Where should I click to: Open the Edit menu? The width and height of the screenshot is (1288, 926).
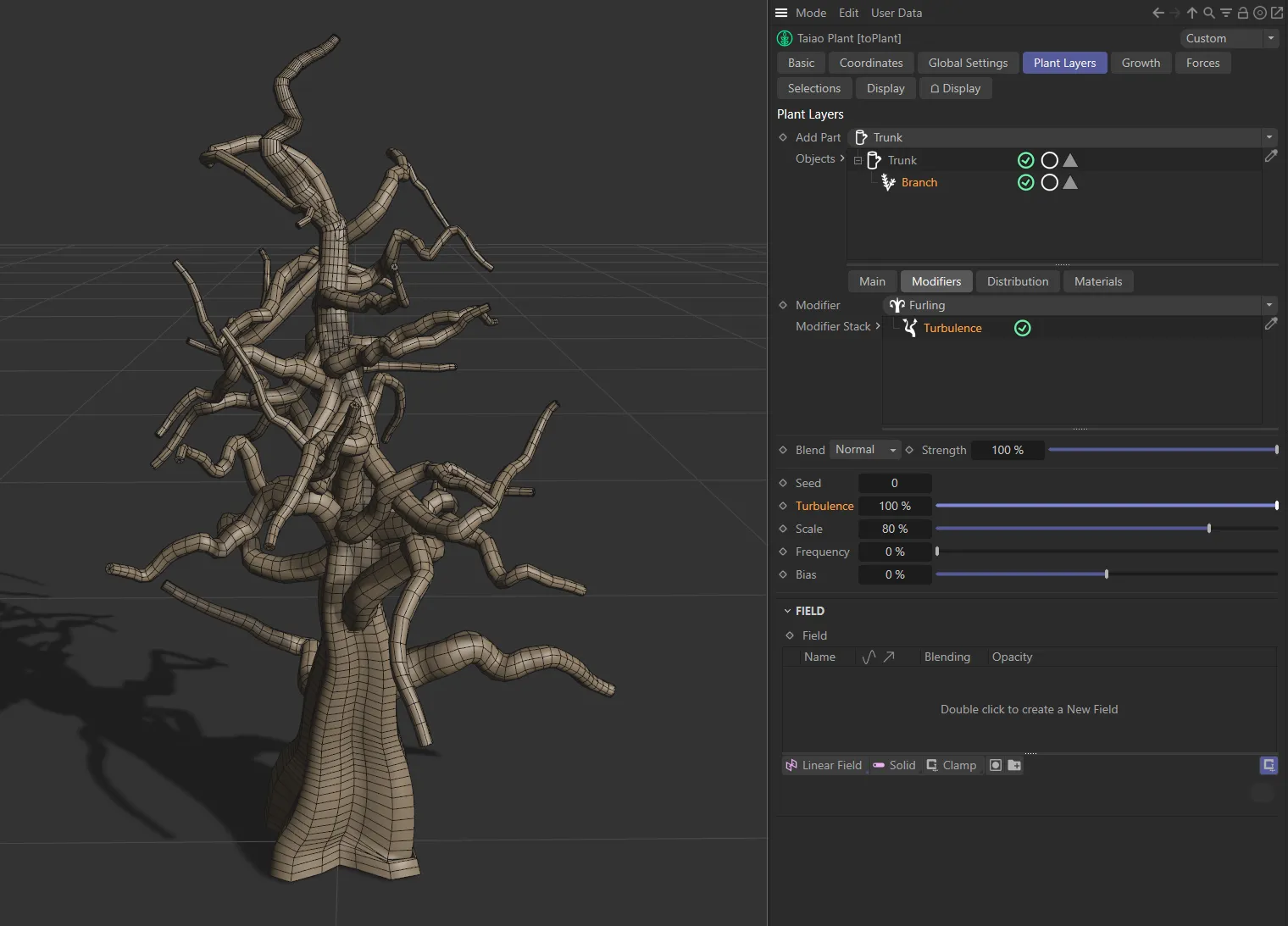tap(848, 13)
